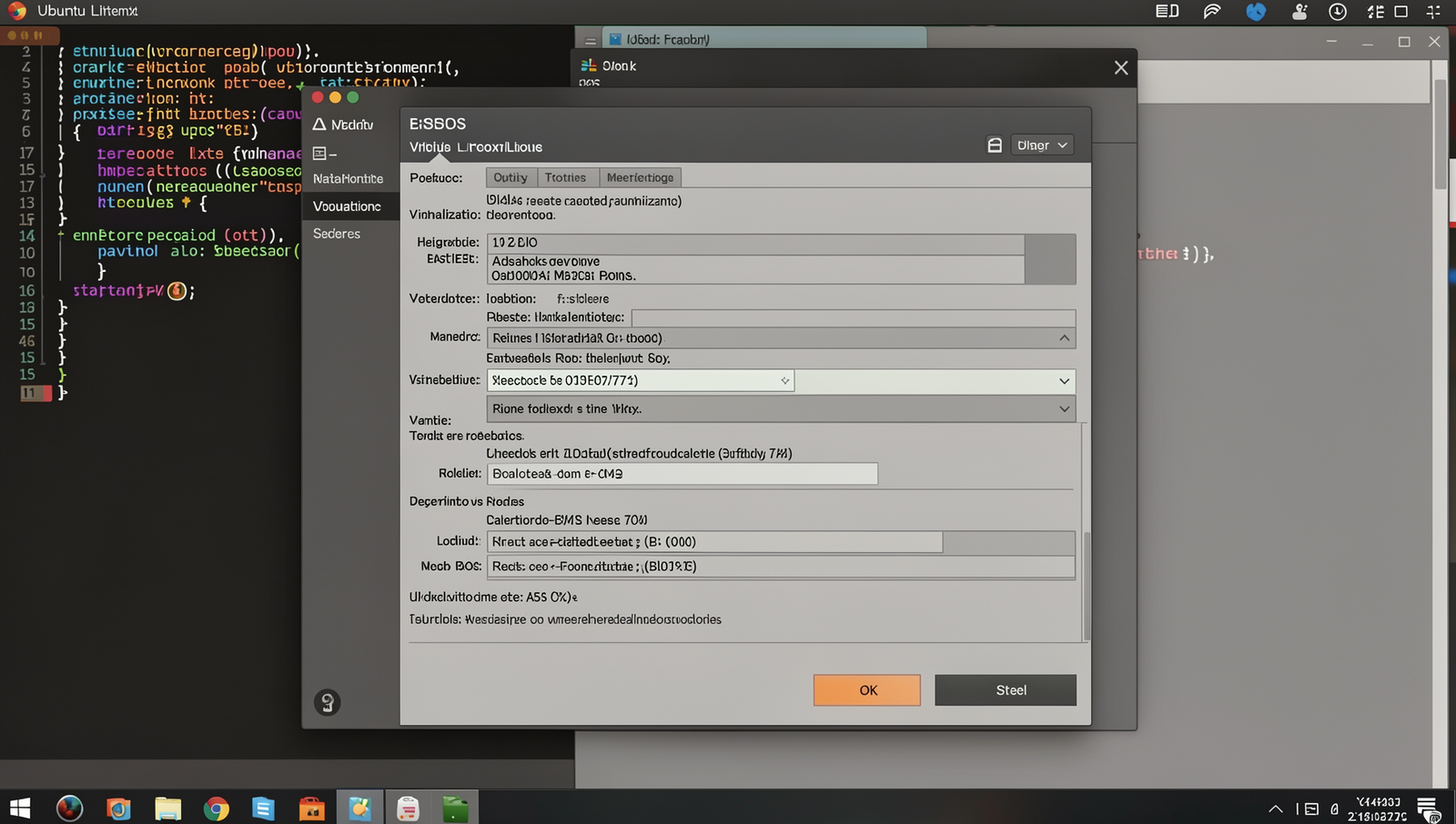Show hidden tray icons with the up chevron
Image resolution: width=1456 pixels, height=824 pixels.
[x=1276, y=809]
